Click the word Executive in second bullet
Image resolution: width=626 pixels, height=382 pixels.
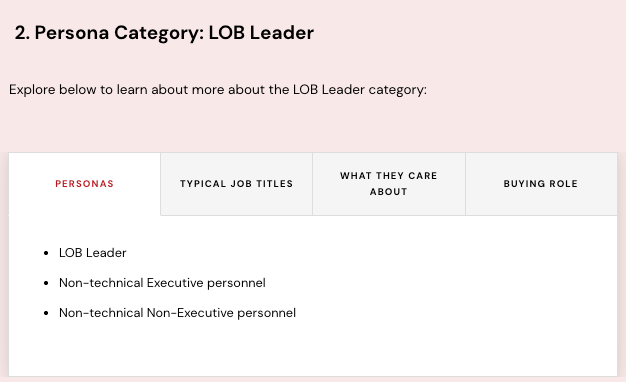pos(175,283)
